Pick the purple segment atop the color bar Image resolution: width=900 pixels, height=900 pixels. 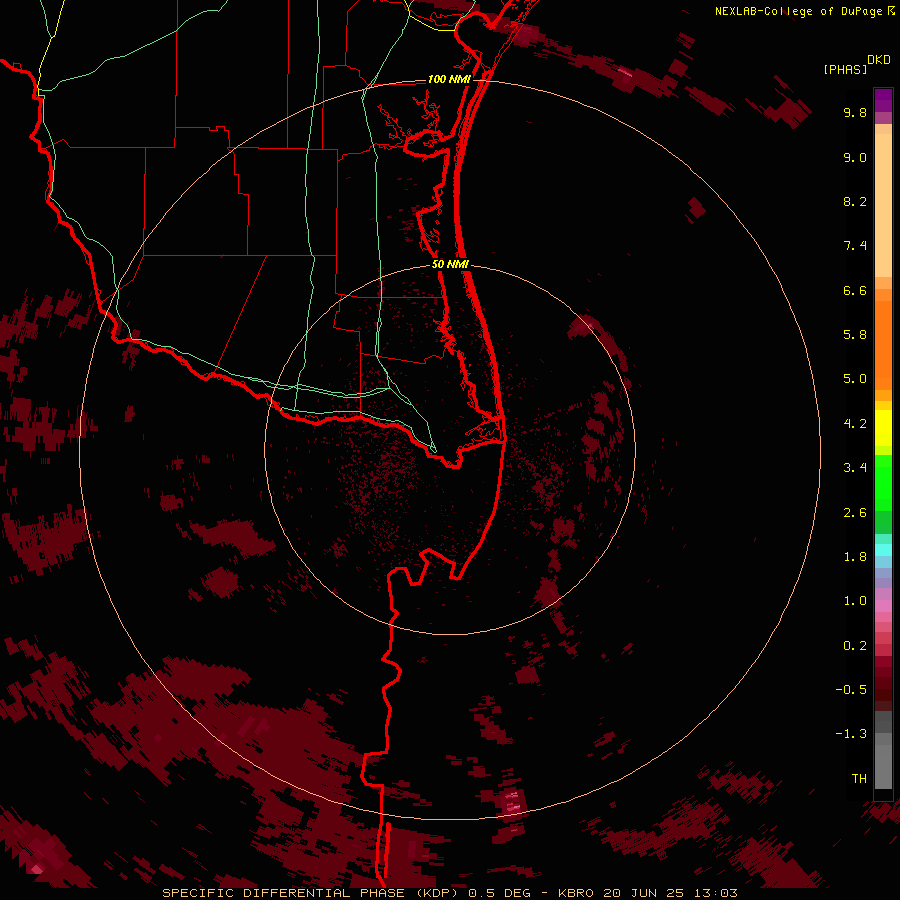point(883,100)
